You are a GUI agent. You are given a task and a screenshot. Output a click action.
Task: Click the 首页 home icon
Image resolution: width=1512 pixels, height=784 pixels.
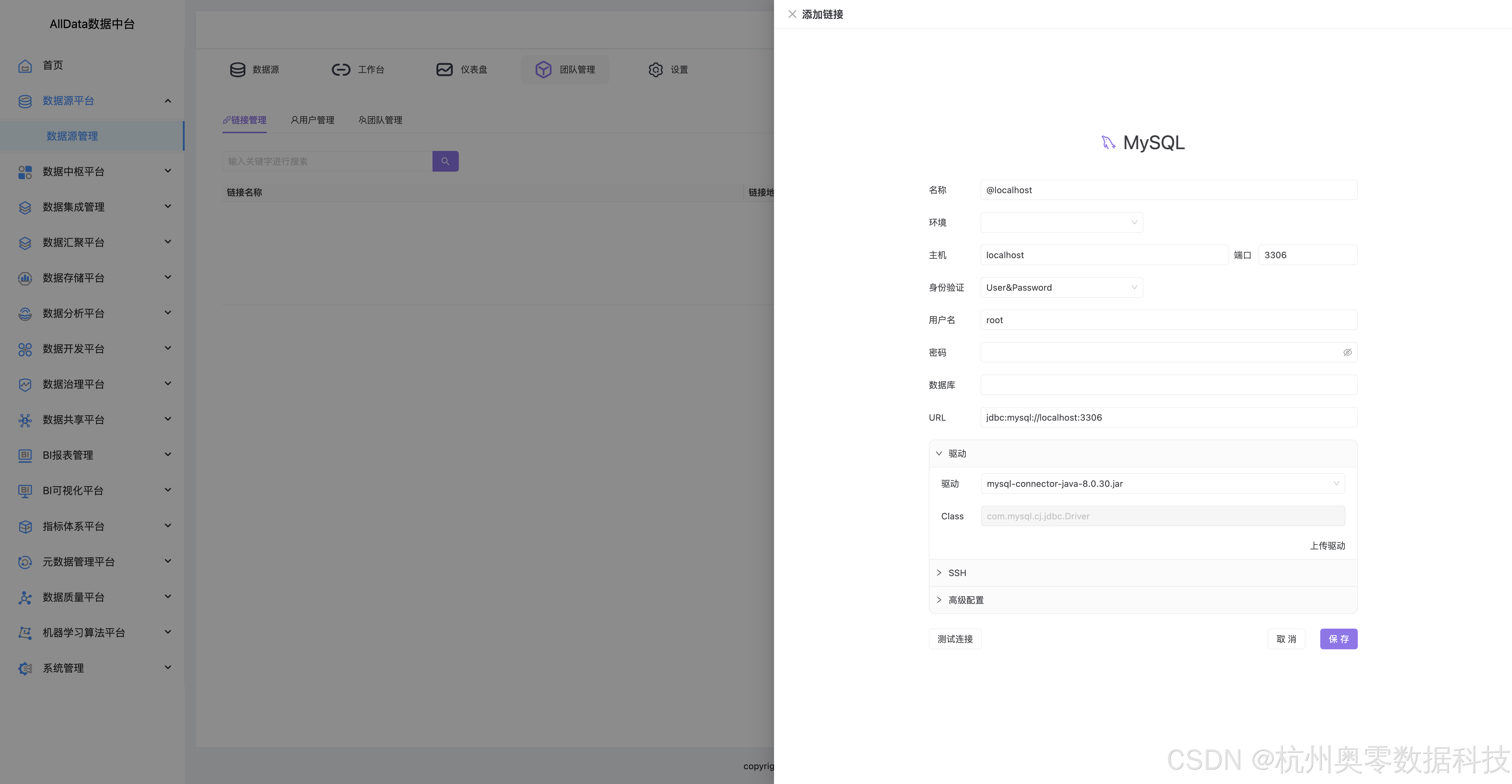(x=25, y=66)
